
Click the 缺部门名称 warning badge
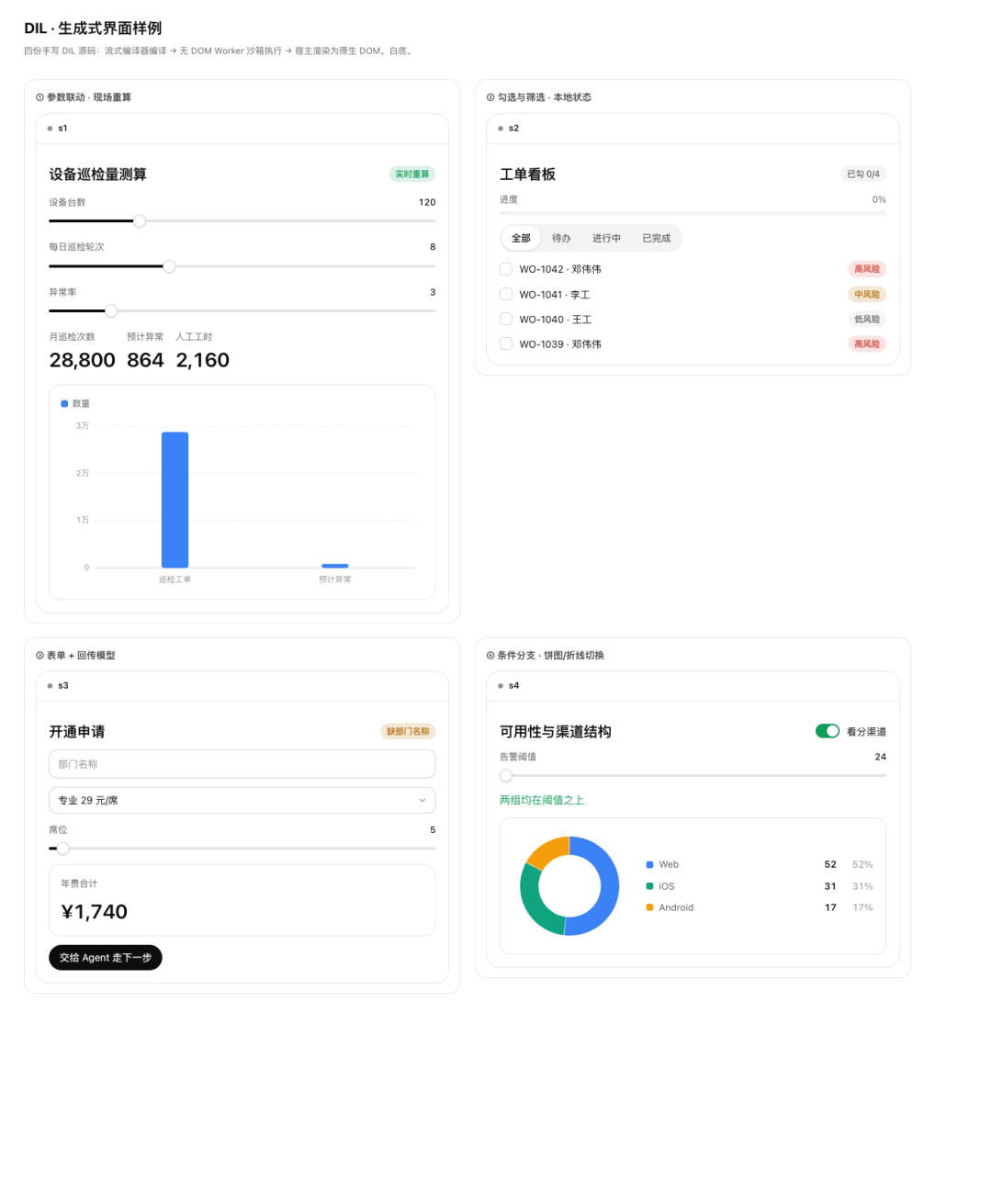click(408, 731)
